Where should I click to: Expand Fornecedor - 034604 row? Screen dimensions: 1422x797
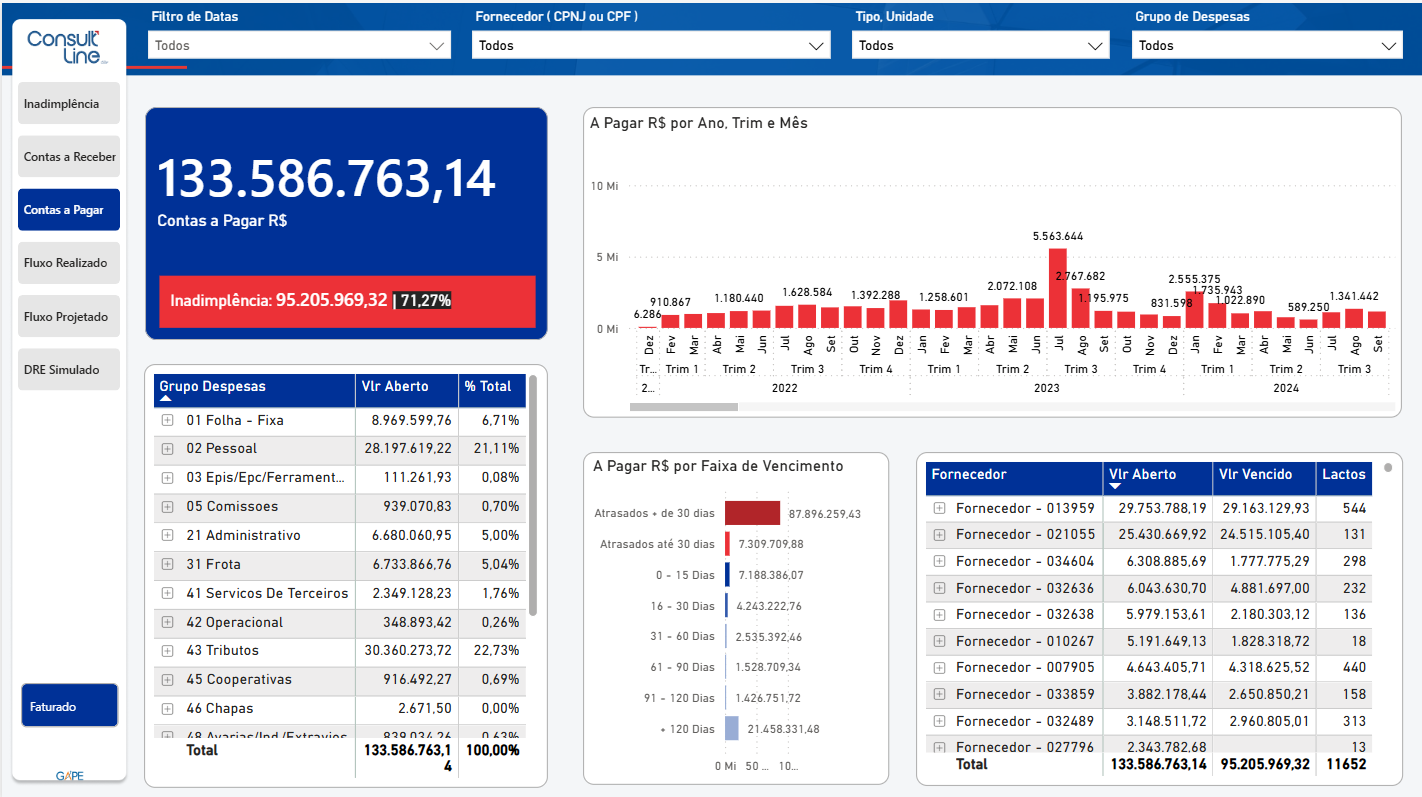pos(939,562)
